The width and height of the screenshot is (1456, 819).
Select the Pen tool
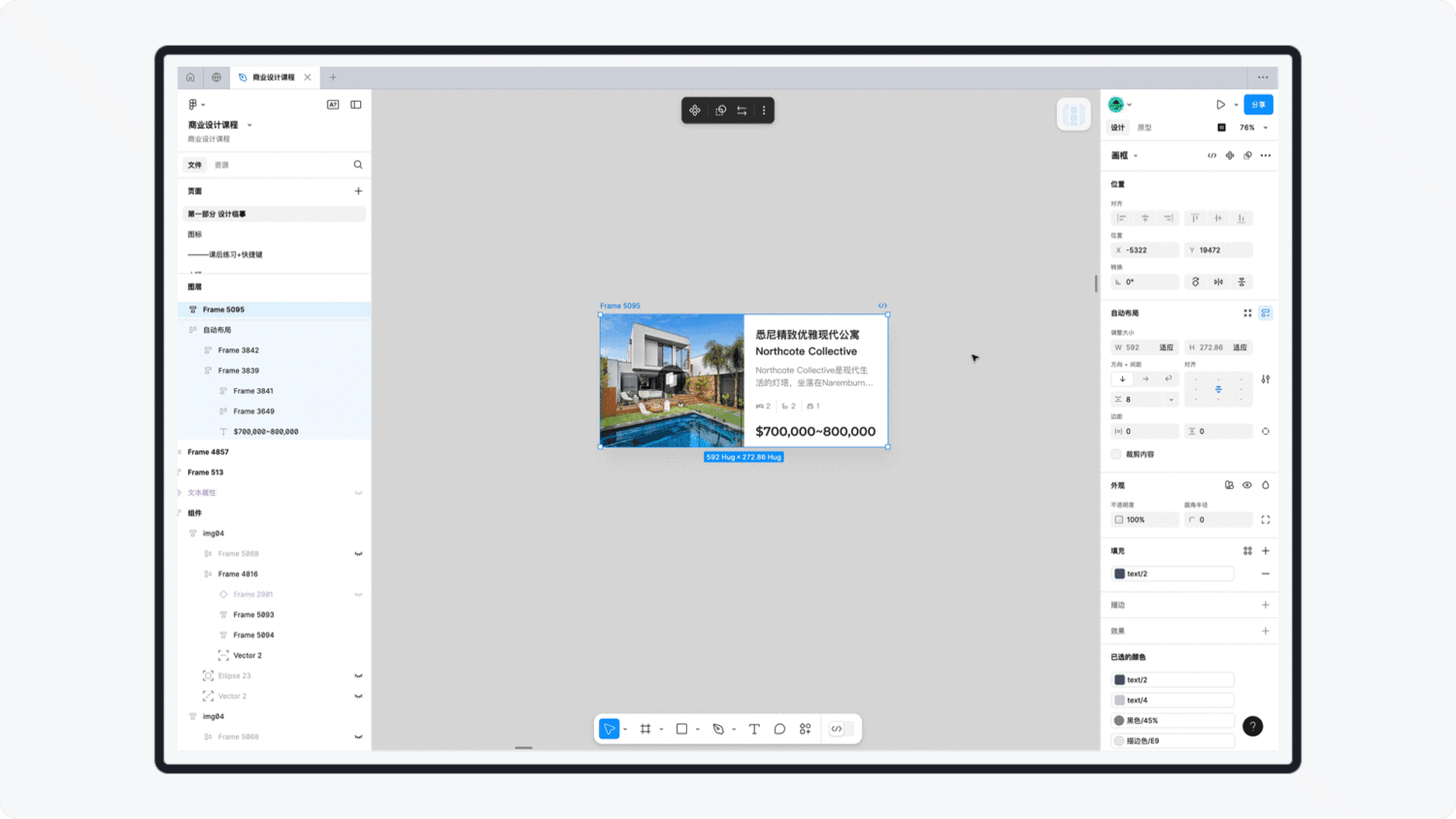[719, 729]
